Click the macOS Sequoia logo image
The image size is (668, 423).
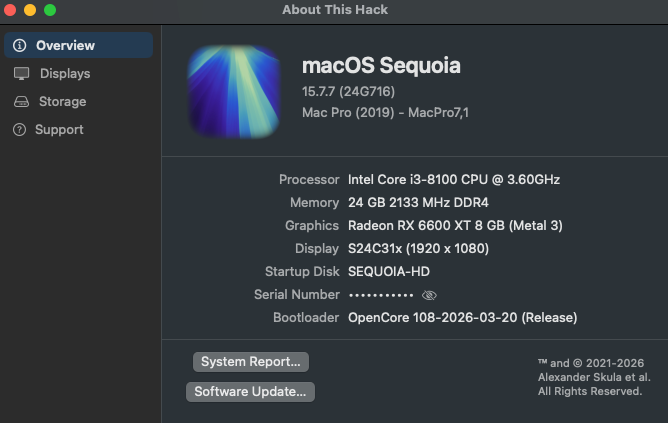(234, 91)
